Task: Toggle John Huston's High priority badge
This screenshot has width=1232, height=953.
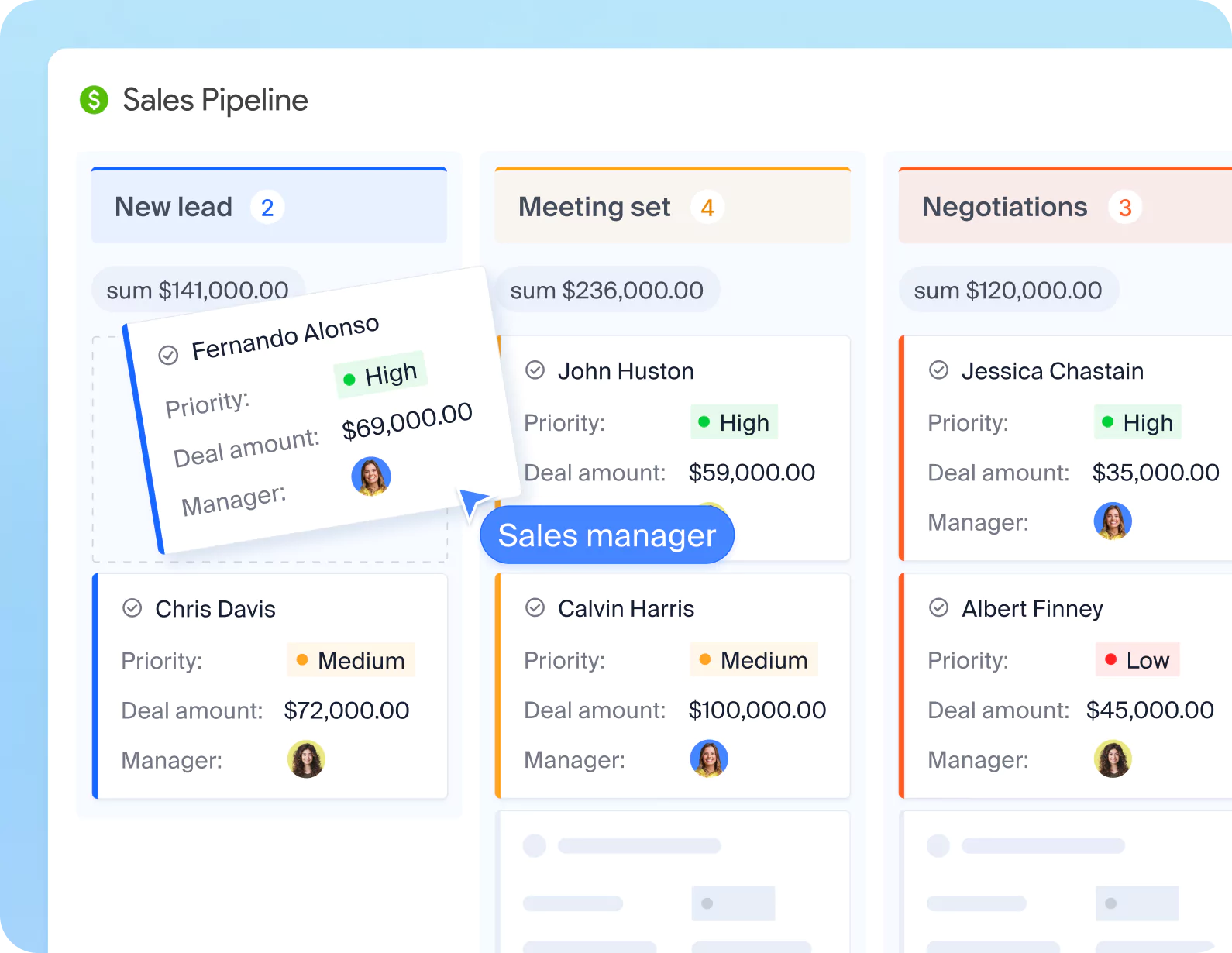Action: click(733, 422)
